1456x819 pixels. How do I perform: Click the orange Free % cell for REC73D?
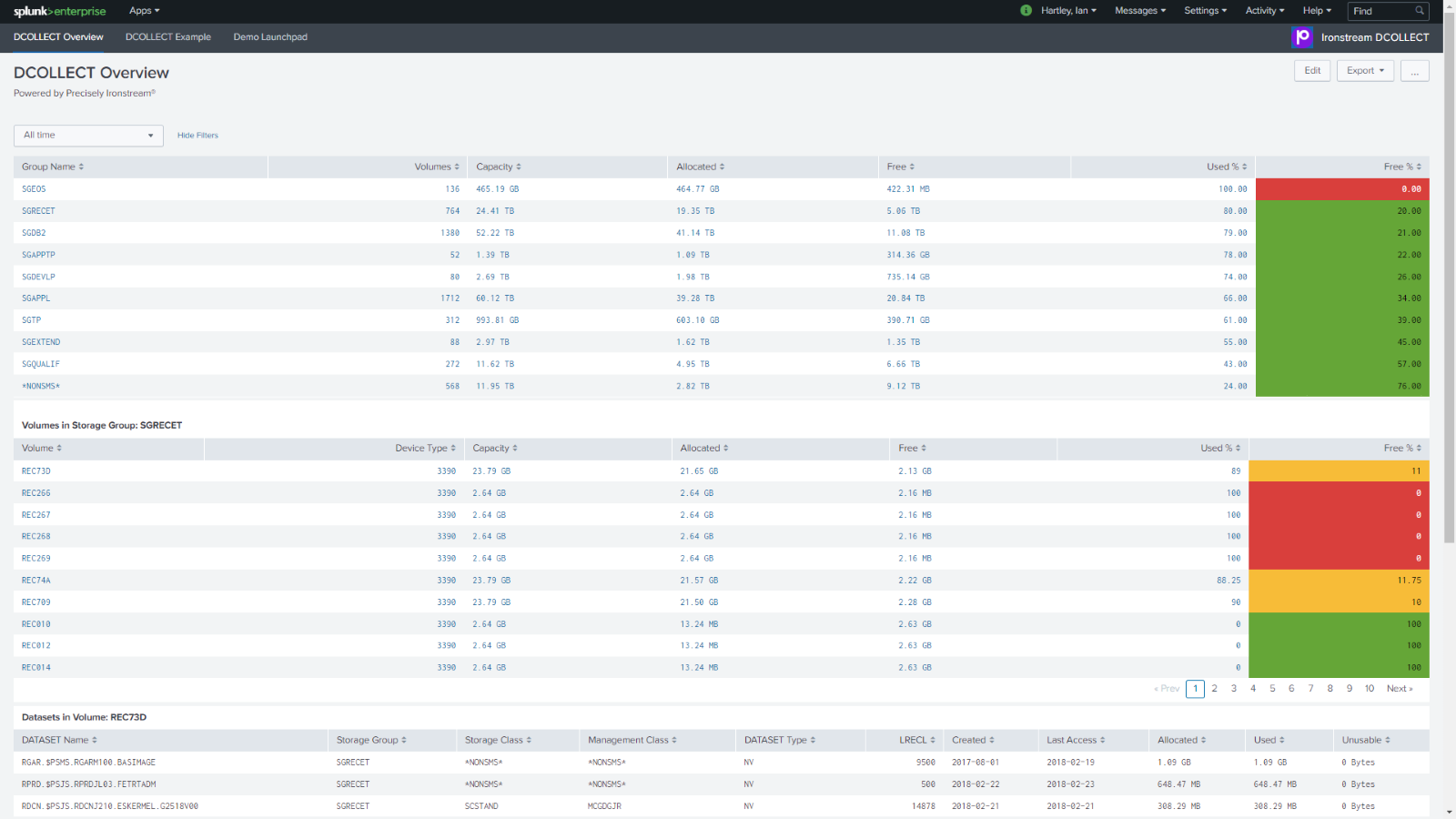click(x=1339, y=471)
